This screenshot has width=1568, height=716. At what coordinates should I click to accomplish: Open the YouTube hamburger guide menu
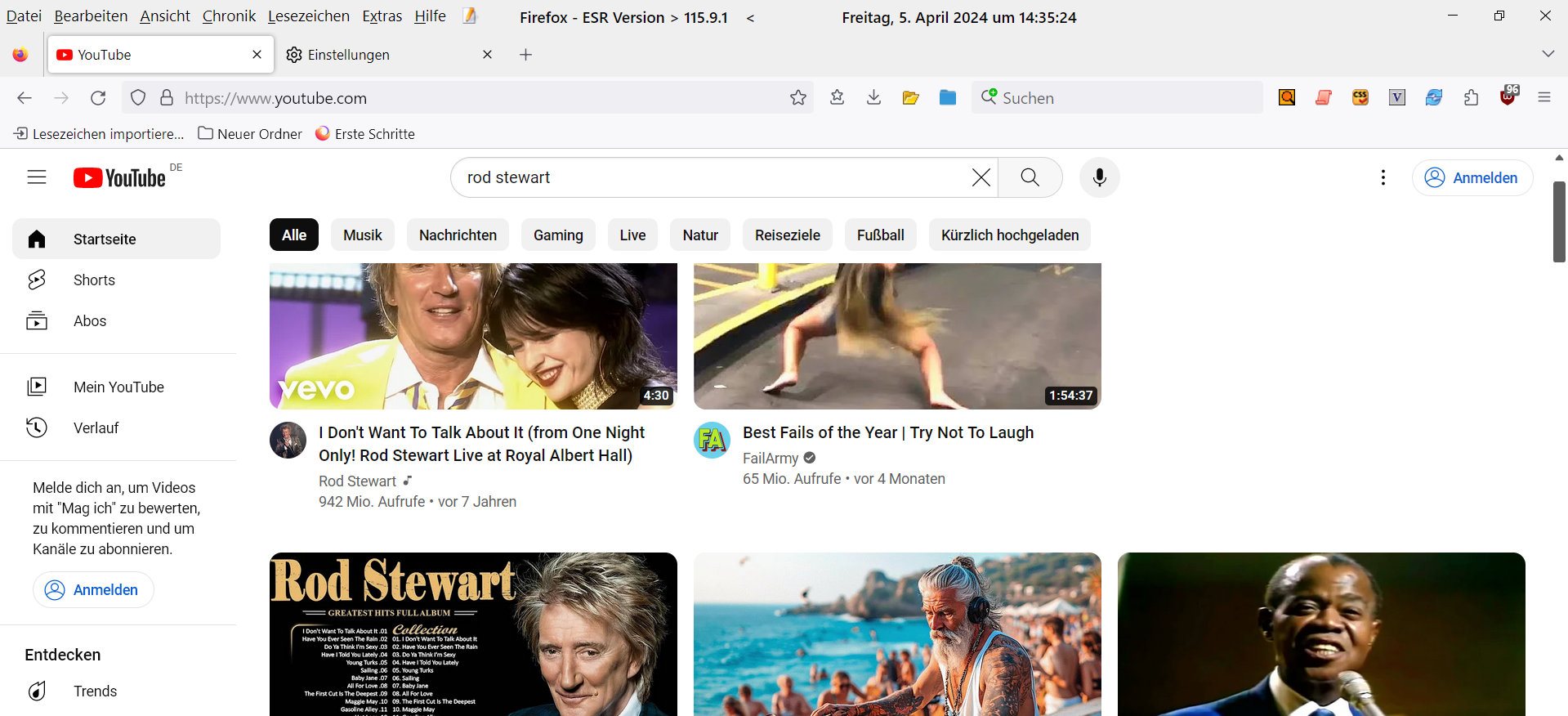point(37,177)
